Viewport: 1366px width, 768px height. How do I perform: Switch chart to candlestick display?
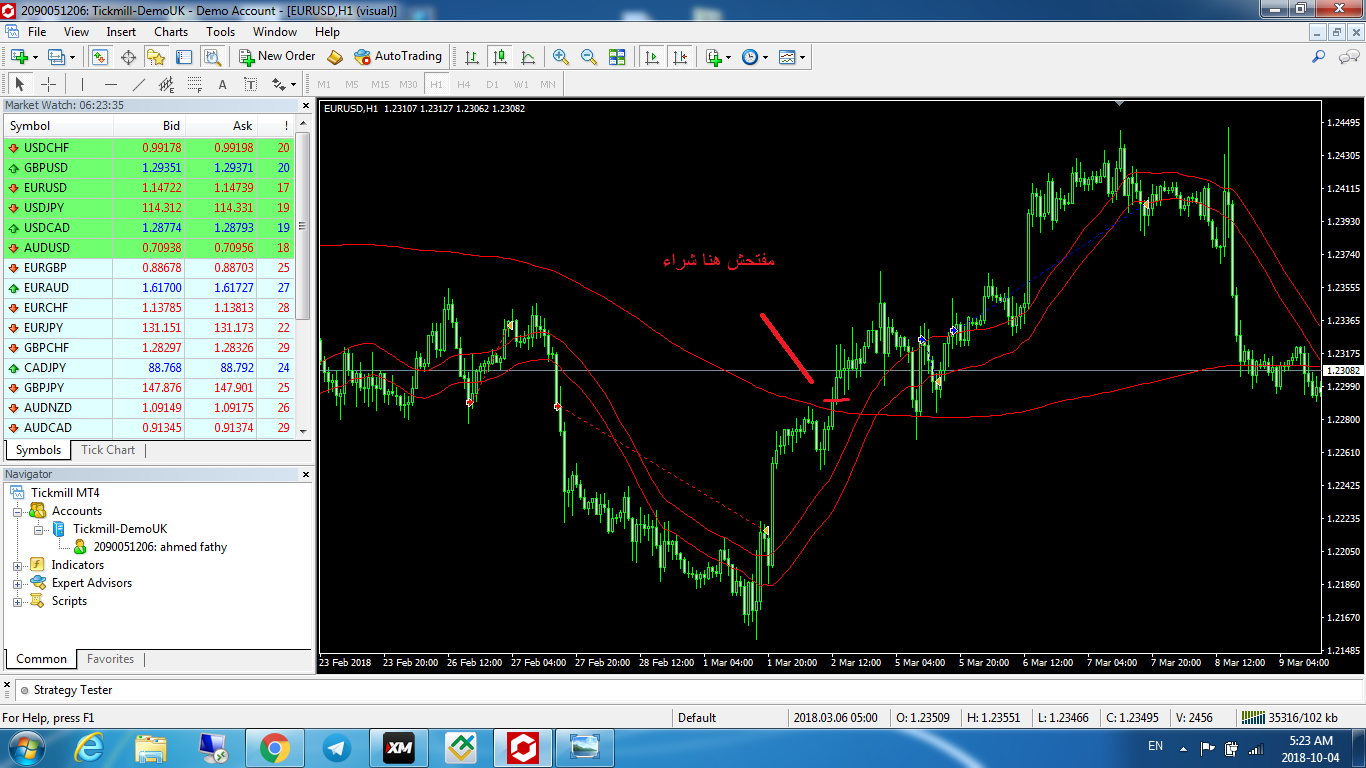point(499,57)
